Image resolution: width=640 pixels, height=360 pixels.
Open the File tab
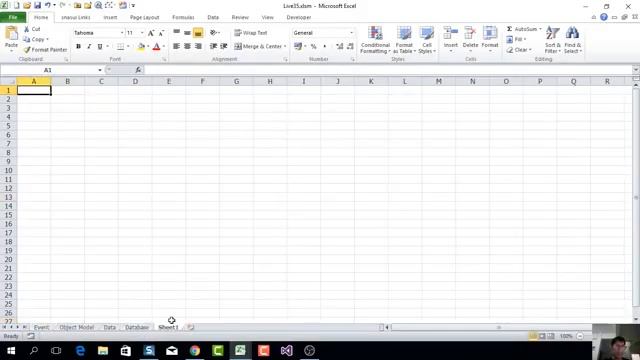tap(13, 17)
